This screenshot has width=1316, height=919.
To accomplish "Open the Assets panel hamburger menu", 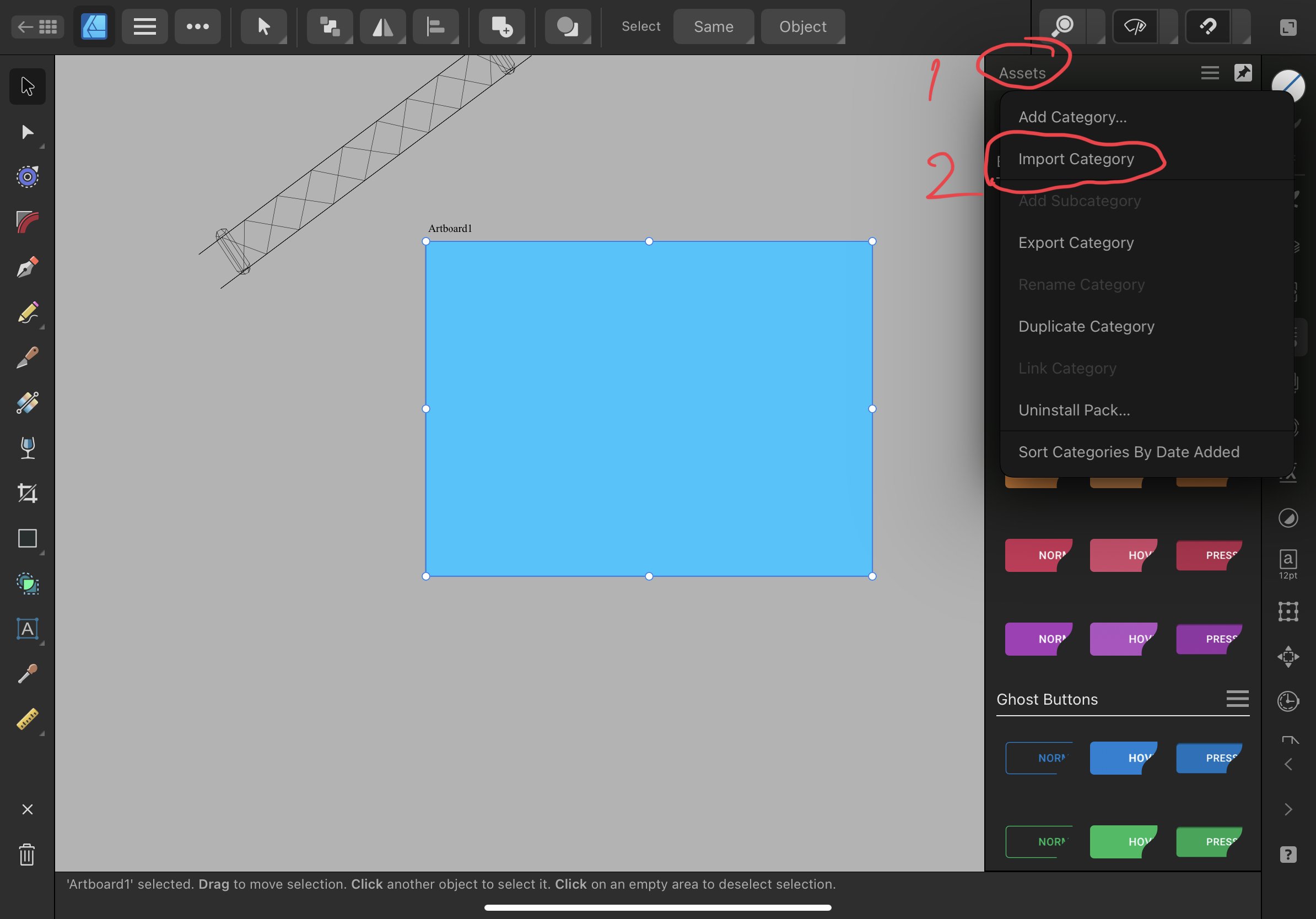I will tap(1210, 73).
